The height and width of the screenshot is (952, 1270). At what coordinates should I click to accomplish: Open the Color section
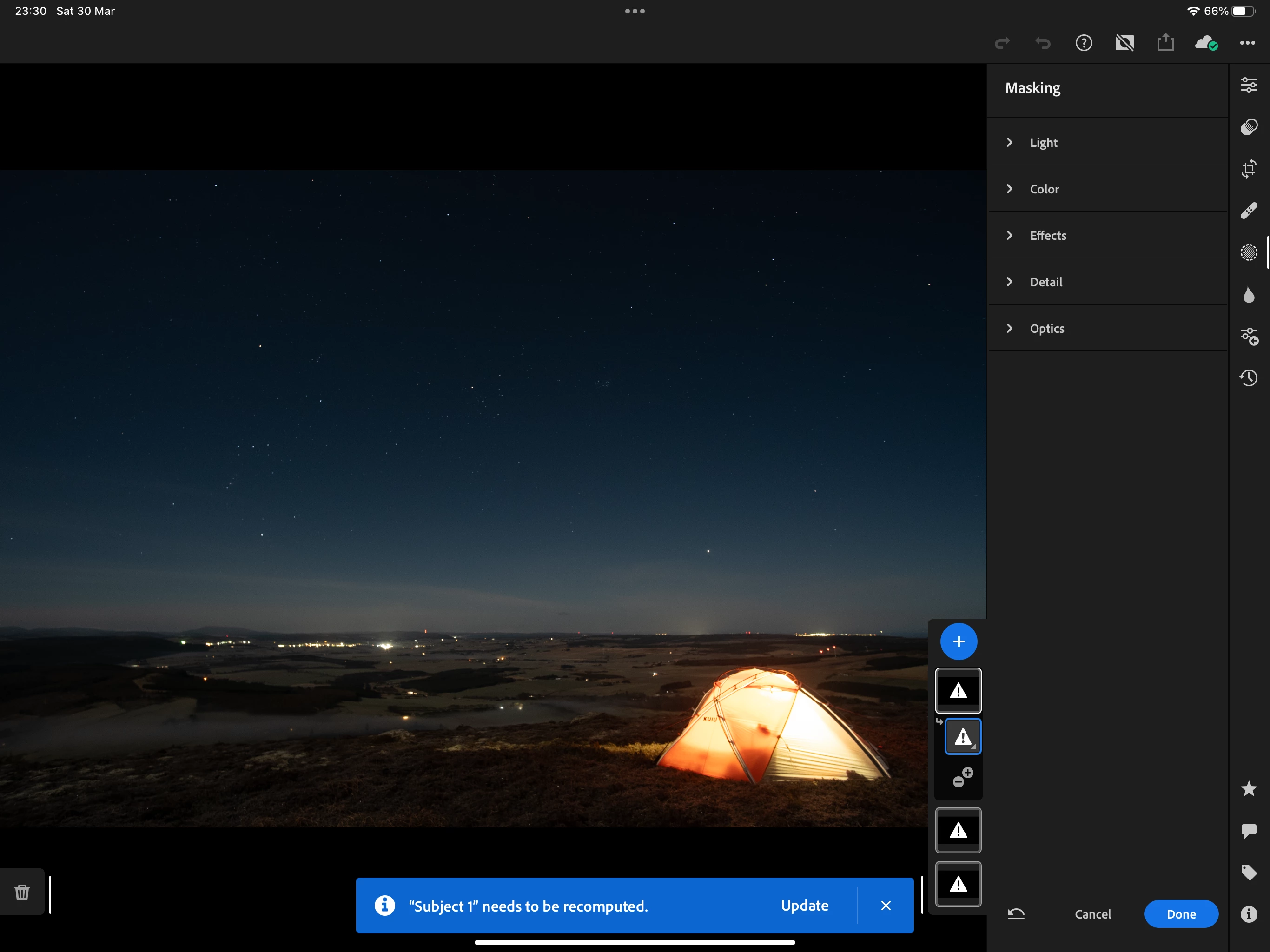[x=1044, y=189]
